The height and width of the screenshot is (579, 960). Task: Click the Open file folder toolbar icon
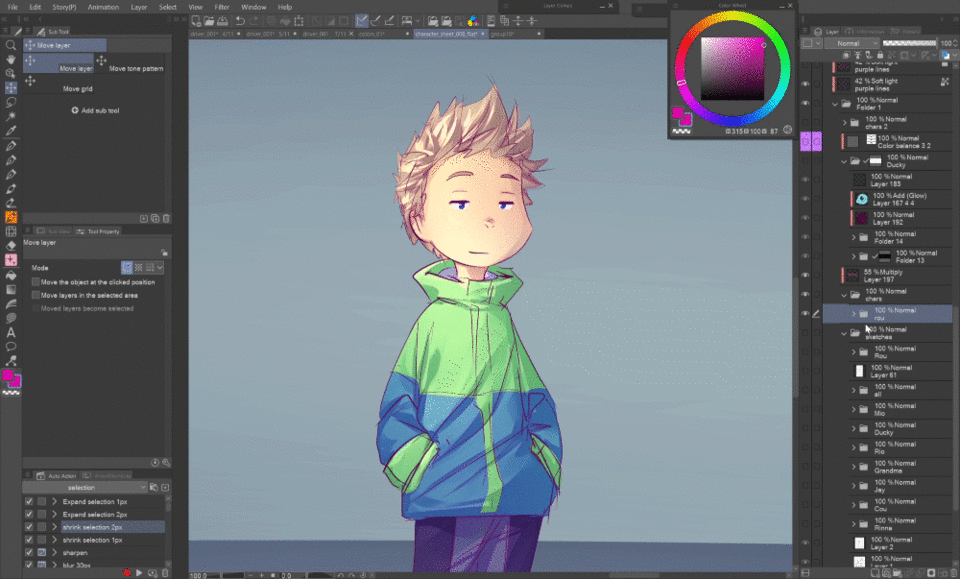point(209,21)
